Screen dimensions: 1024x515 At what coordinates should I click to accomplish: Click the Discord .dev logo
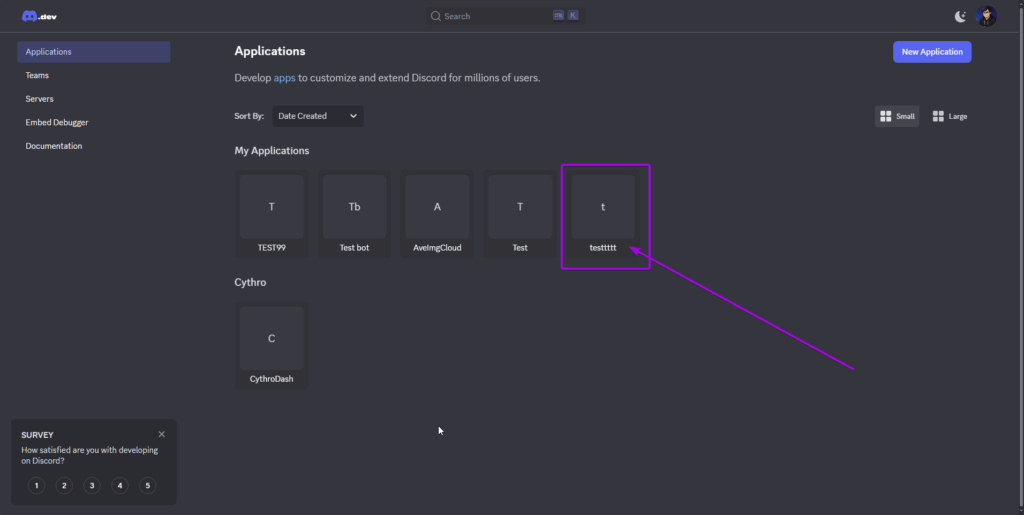(x=39, y=16)
